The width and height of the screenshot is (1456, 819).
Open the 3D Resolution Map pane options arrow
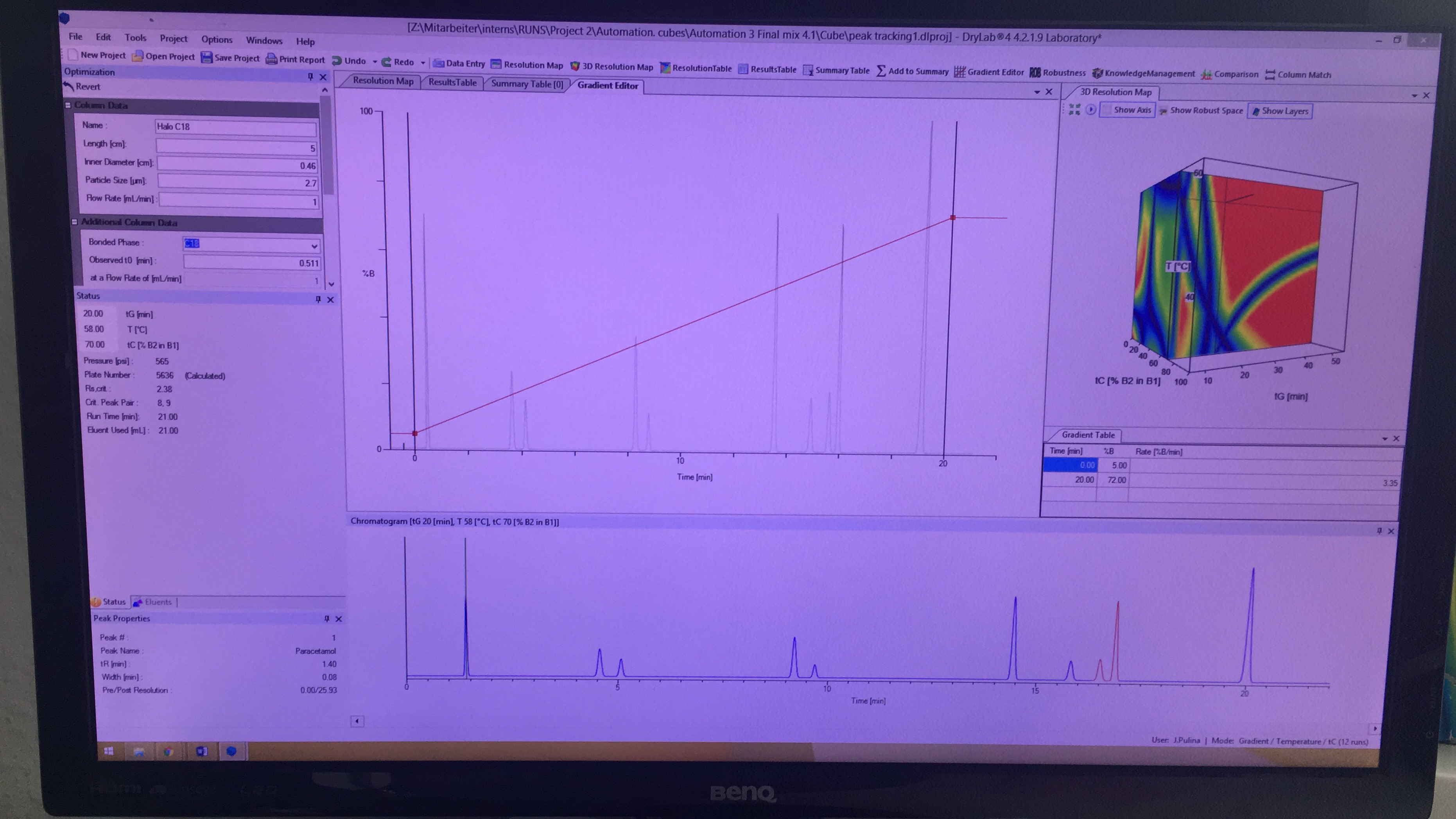coord(1414,95)
